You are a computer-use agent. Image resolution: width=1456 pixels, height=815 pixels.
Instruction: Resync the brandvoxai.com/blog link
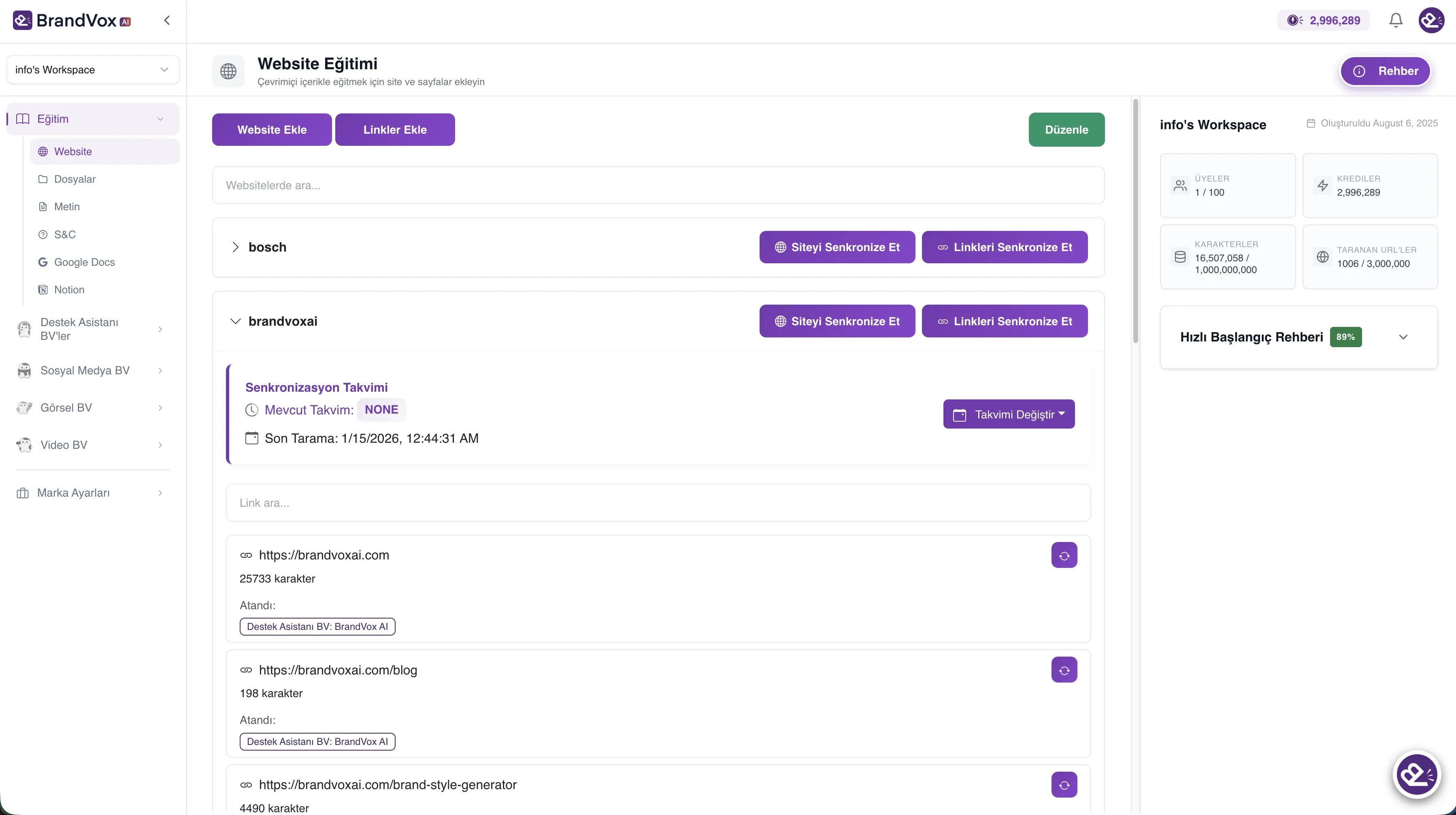pyautogui.click(x=1064, y=670)
